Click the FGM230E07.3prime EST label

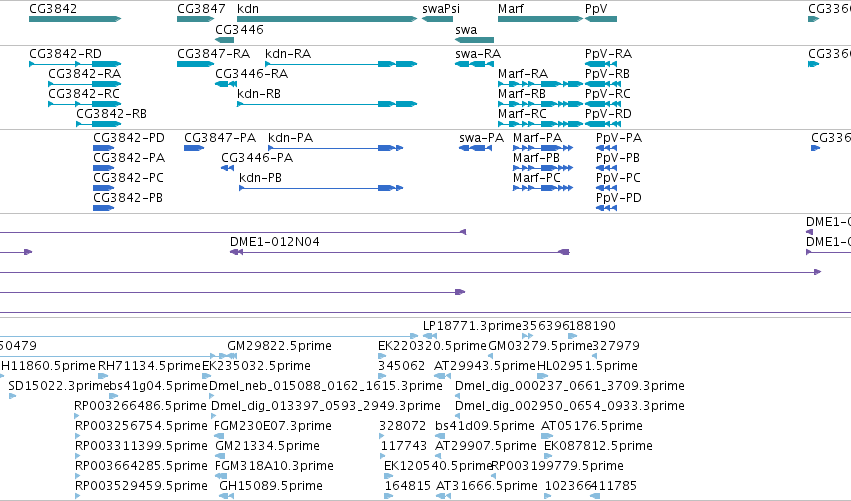(x=273, y=426)
